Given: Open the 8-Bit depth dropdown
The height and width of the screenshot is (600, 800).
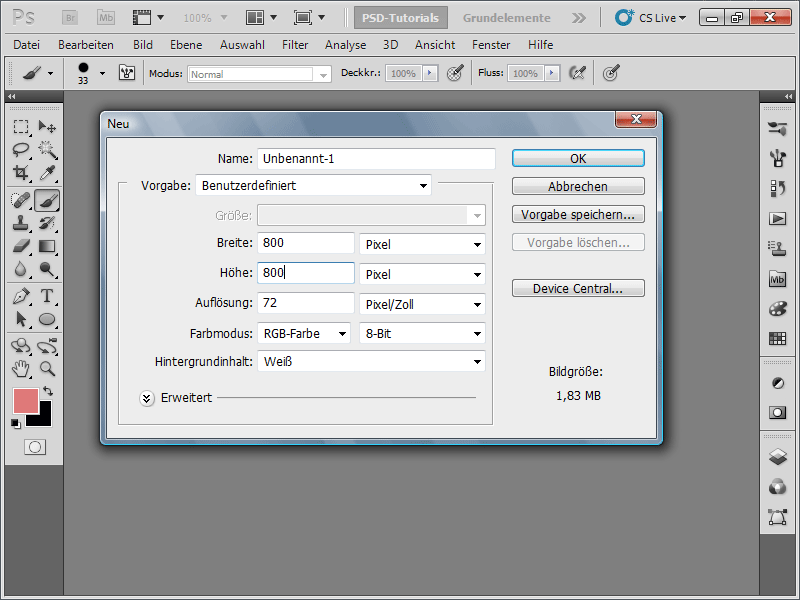Looking at the screenshot, I should [x=422, y=334].
